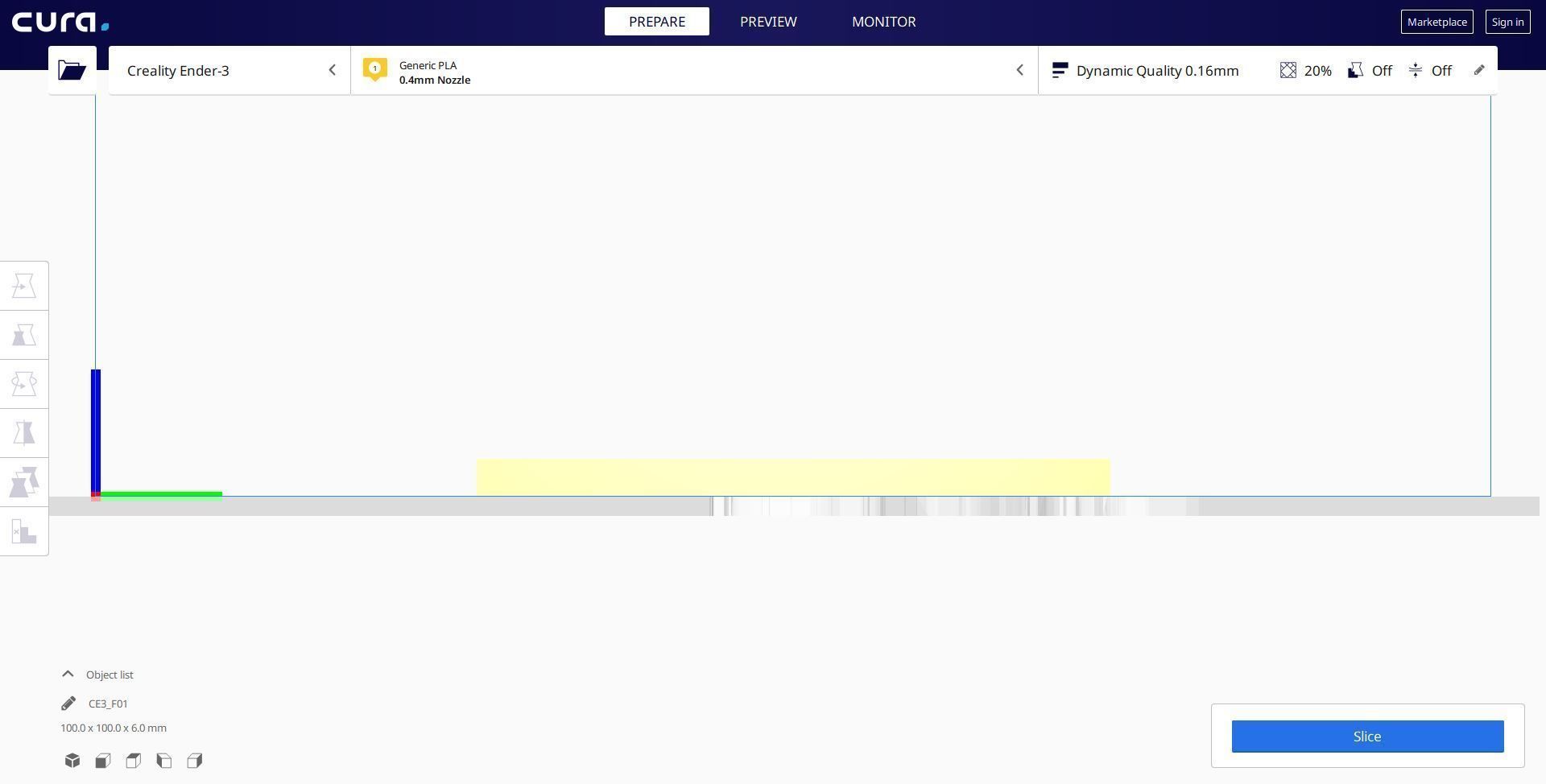Click the layer height profile icon
The image size is (1546, 784).
click(x=1060, y=70)
